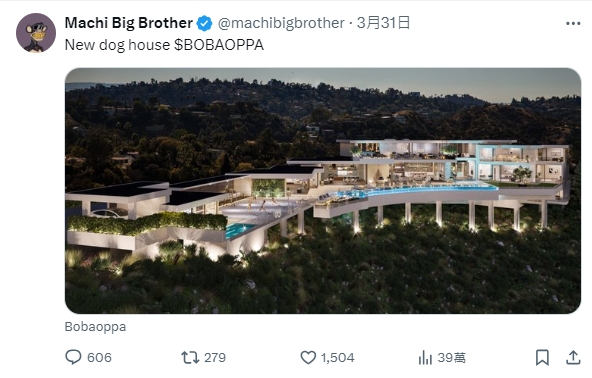Open the hillside mansion photo
This screenshot has height=378, width=592.
tap(323, 191)
